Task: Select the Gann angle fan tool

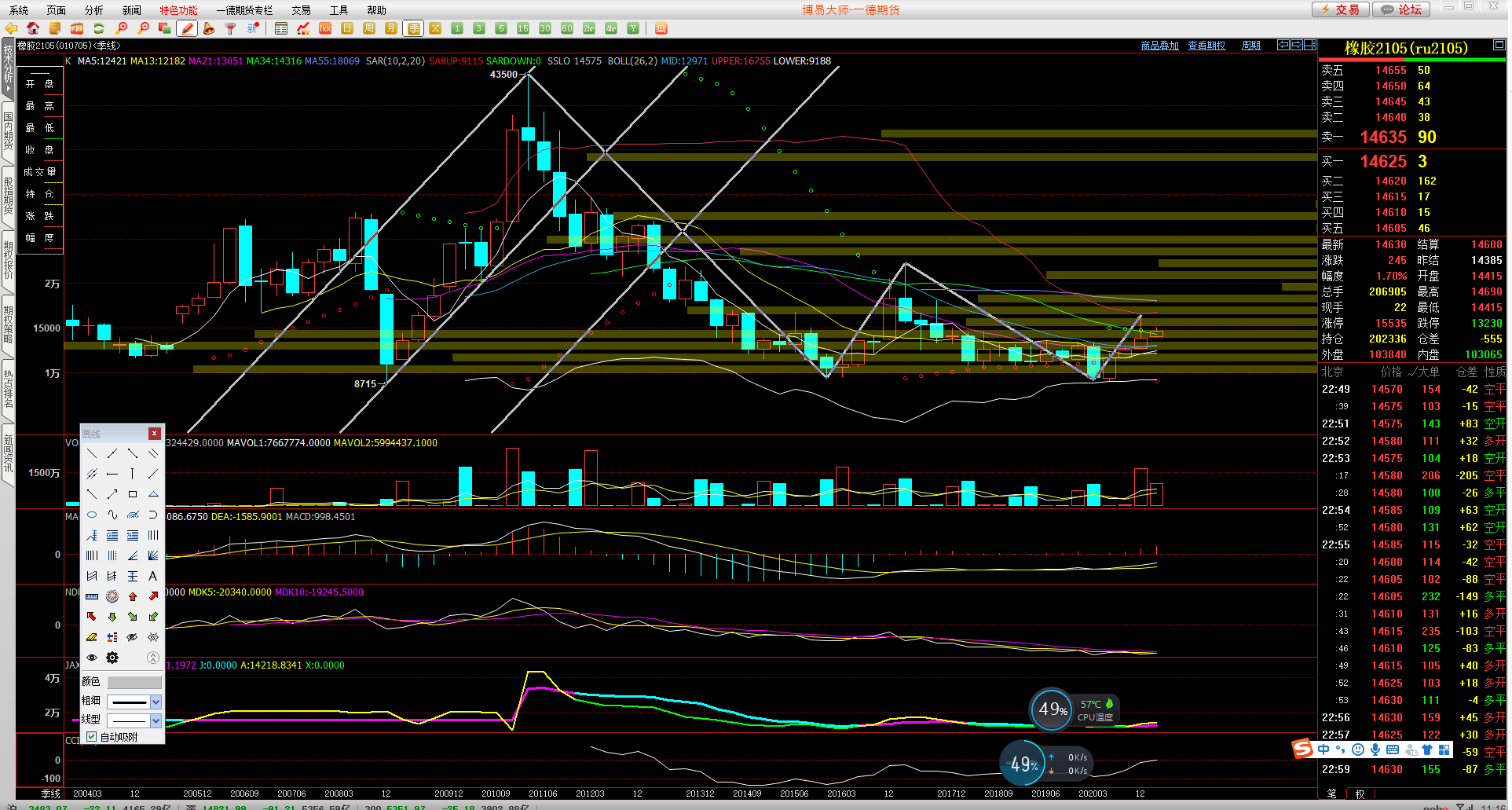Action: click(153, 555)
